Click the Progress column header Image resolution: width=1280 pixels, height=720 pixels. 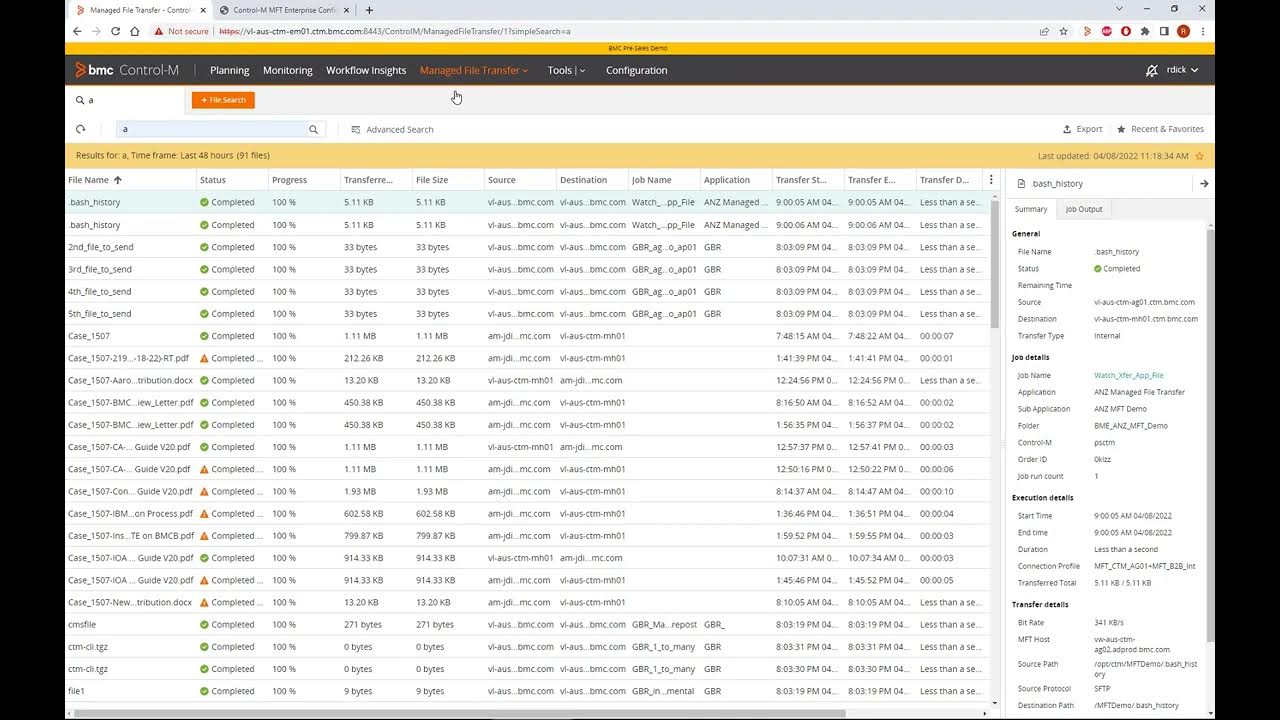coord(288,180)
